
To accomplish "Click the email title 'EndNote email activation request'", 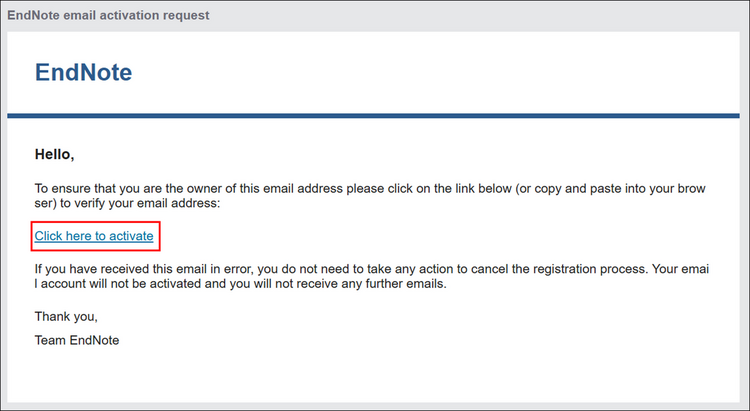I will 108,14.
